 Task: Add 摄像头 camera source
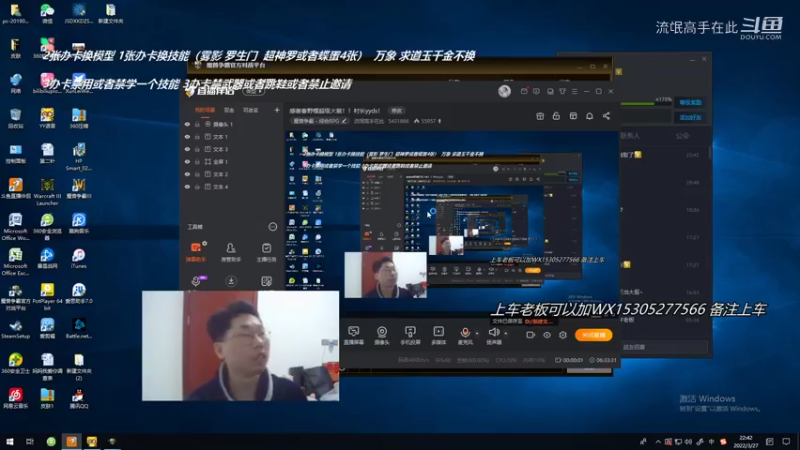(x=382, y=335)
